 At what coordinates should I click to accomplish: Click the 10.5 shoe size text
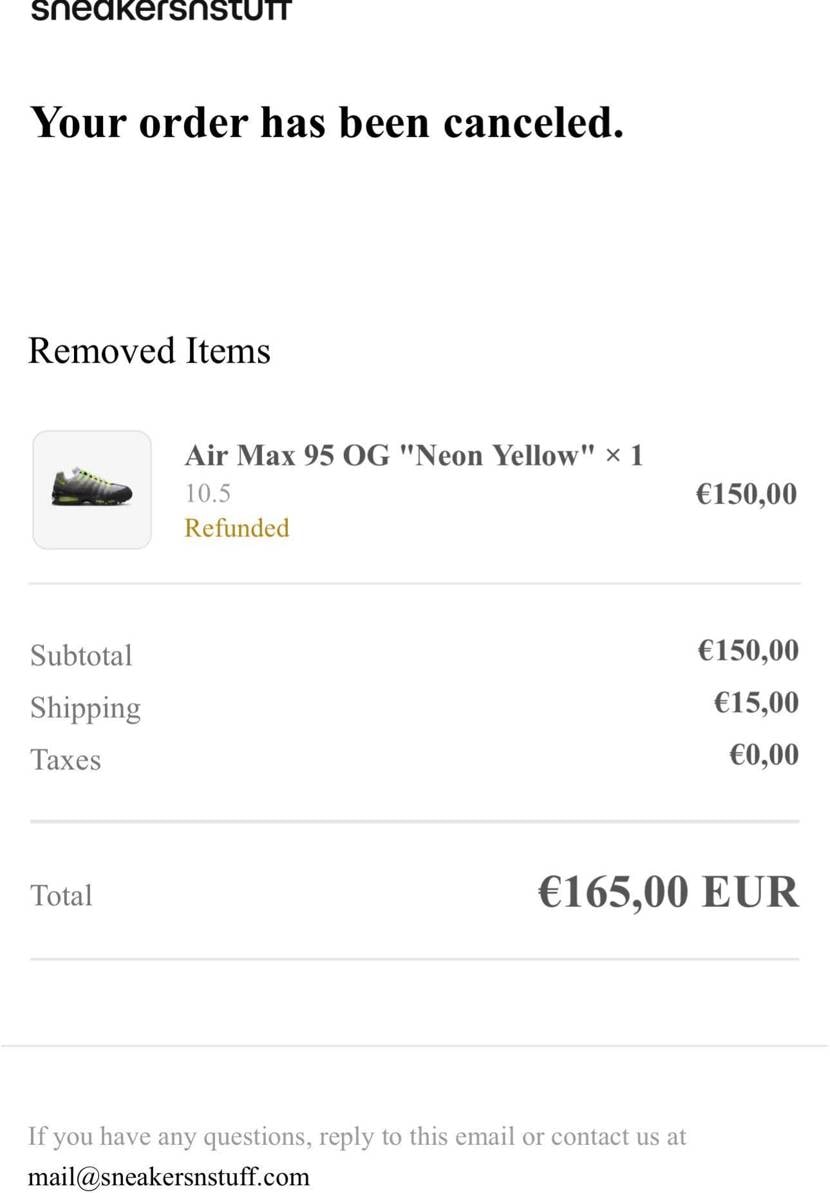(208, 493)
